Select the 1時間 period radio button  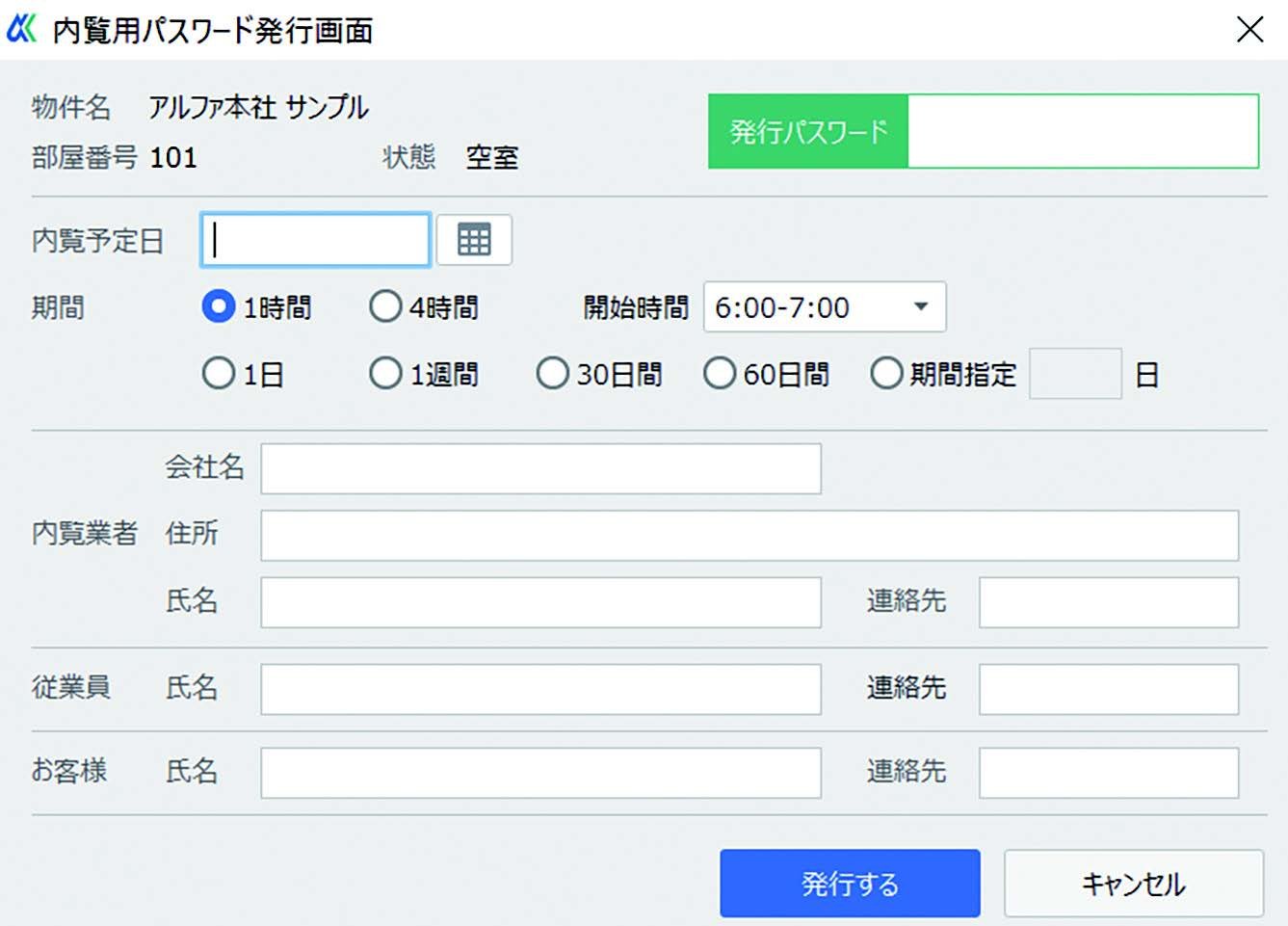[x=219, y=306]
